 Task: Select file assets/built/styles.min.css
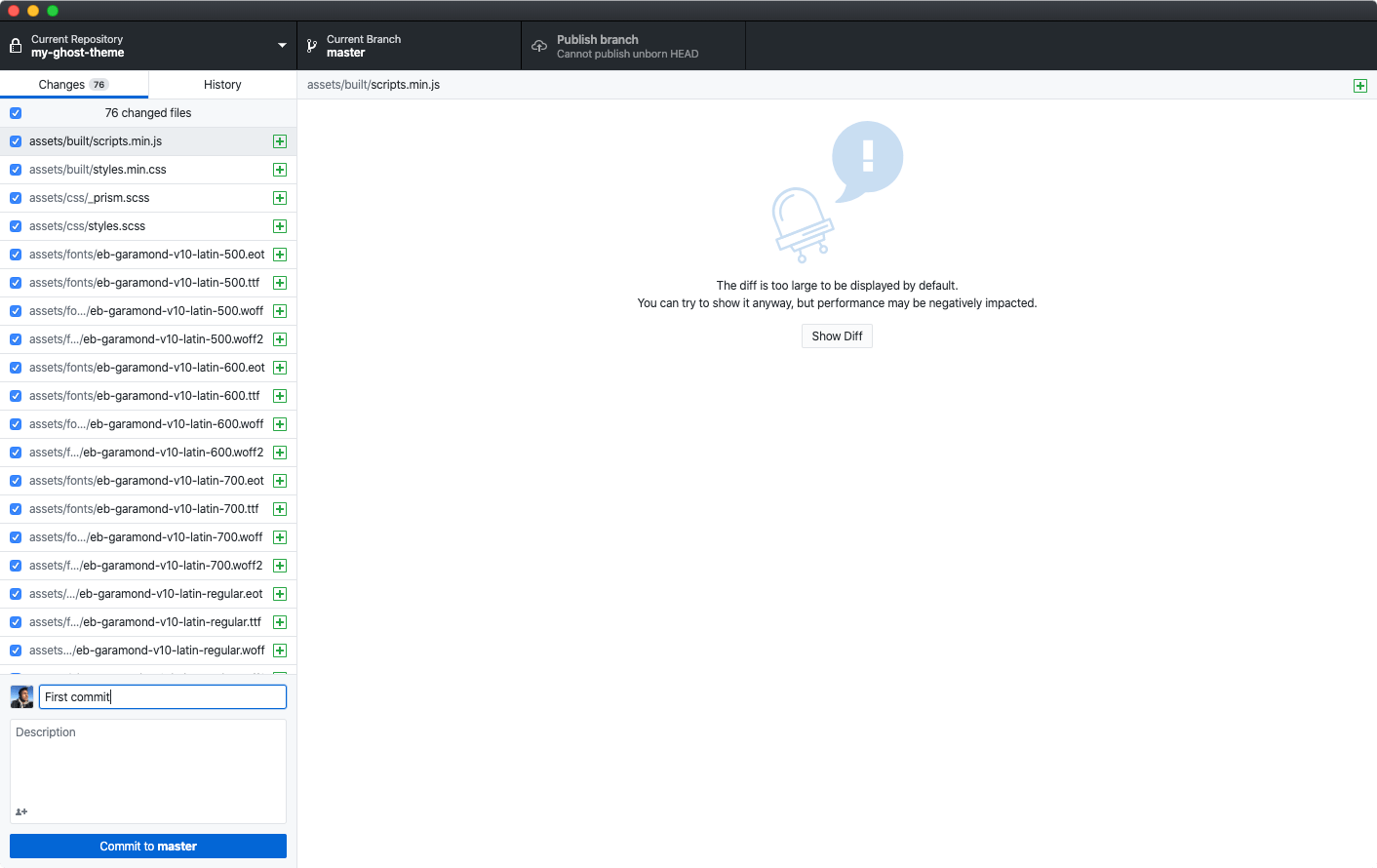coord(148,170)
